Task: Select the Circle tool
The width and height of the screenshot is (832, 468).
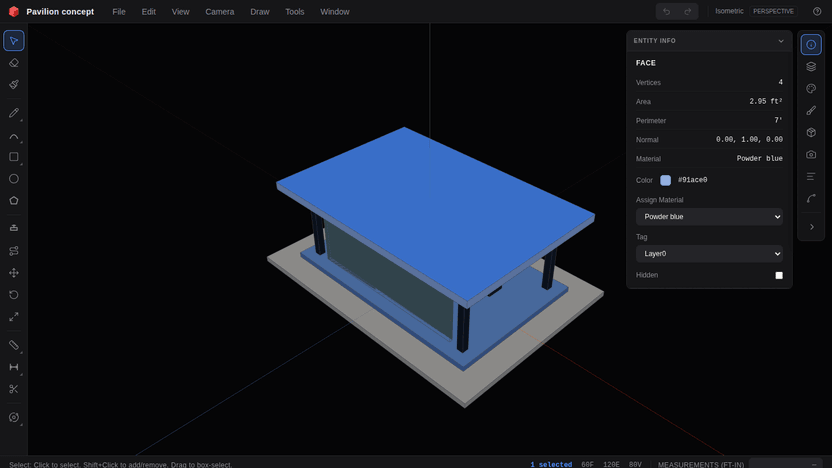Action: pyautogui.click(x=14, y=179)
